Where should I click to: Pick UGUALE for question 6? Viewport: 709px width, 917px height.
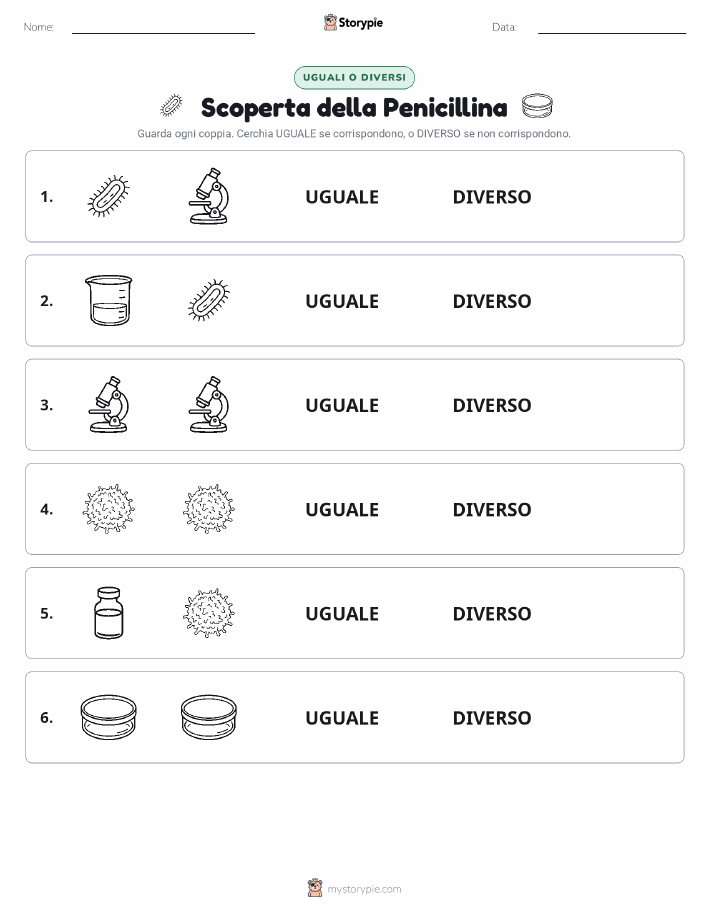(342, 718)
